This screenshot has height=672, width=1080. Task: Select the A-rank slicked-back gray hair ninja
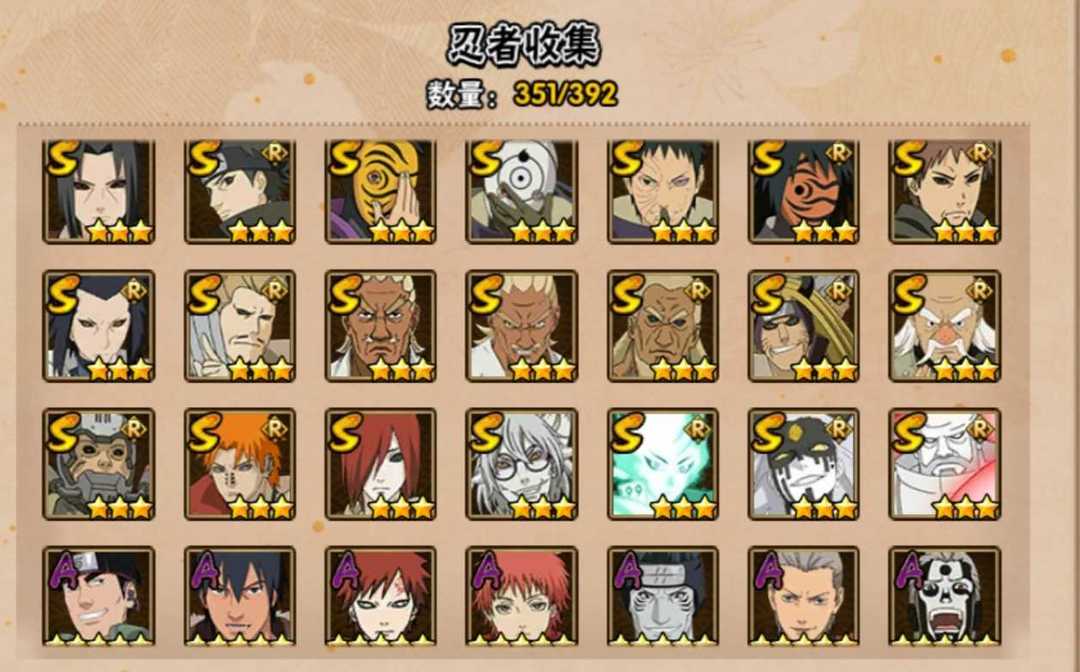point(804,596)
